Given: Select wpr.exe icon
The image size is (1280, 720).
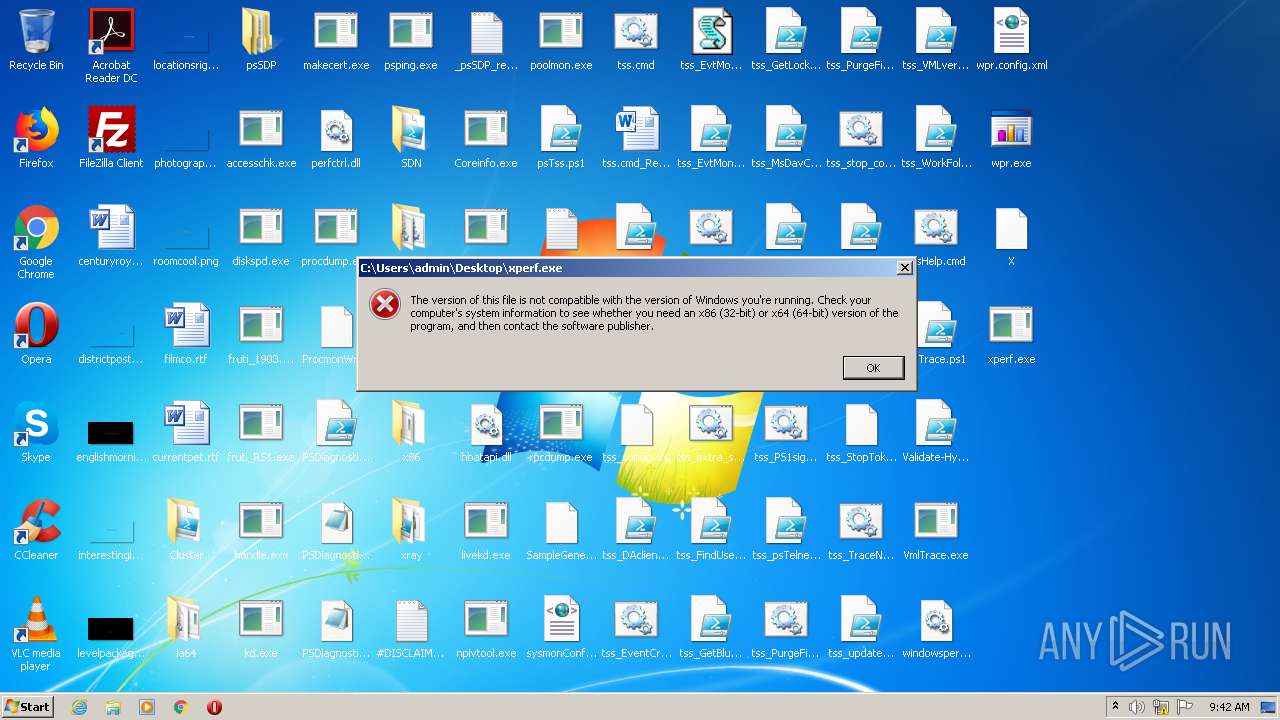Looking at the screenshot, I should 1011,138.
